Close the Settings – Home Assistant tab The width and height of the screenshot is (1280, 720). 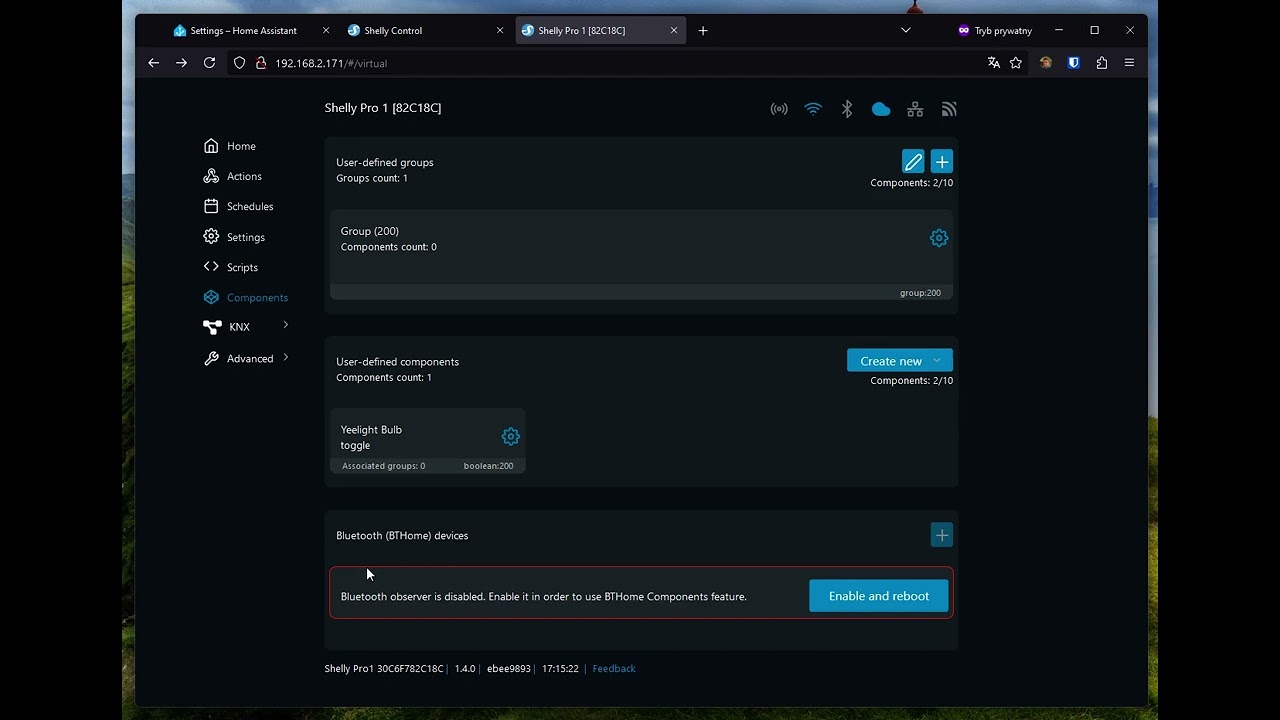pyautogui.click(x=326, y=31)
